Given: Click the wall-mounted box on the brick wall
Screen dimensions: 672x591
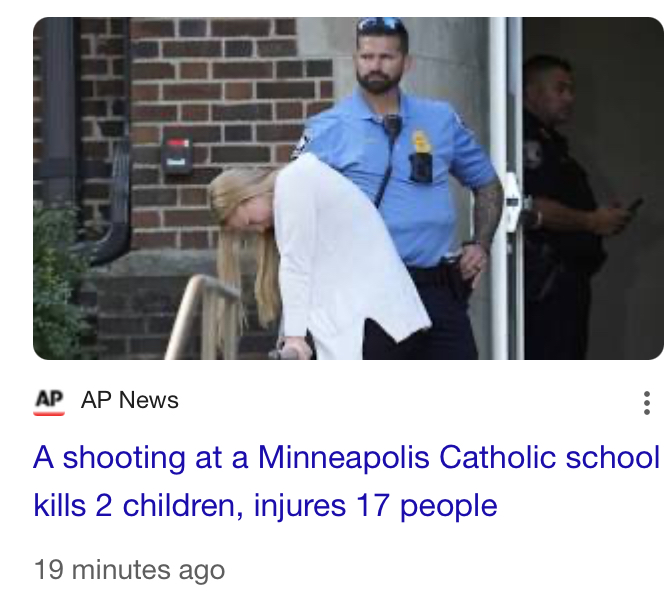Looking at the screenshot, I should pyautogui.click(x=177, y=152).
